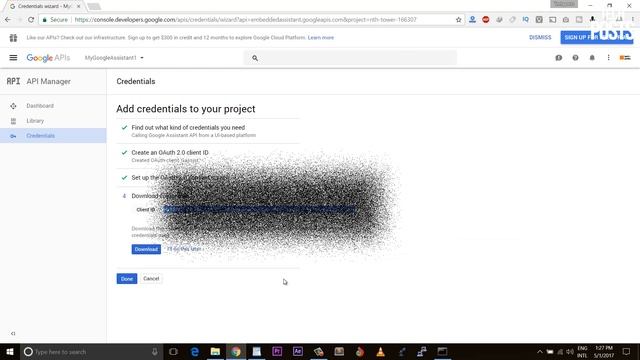Image resolution: width=640 pixels, height=360 pixels.
Task: Open the help question mark icon
Action: [576, 58]
